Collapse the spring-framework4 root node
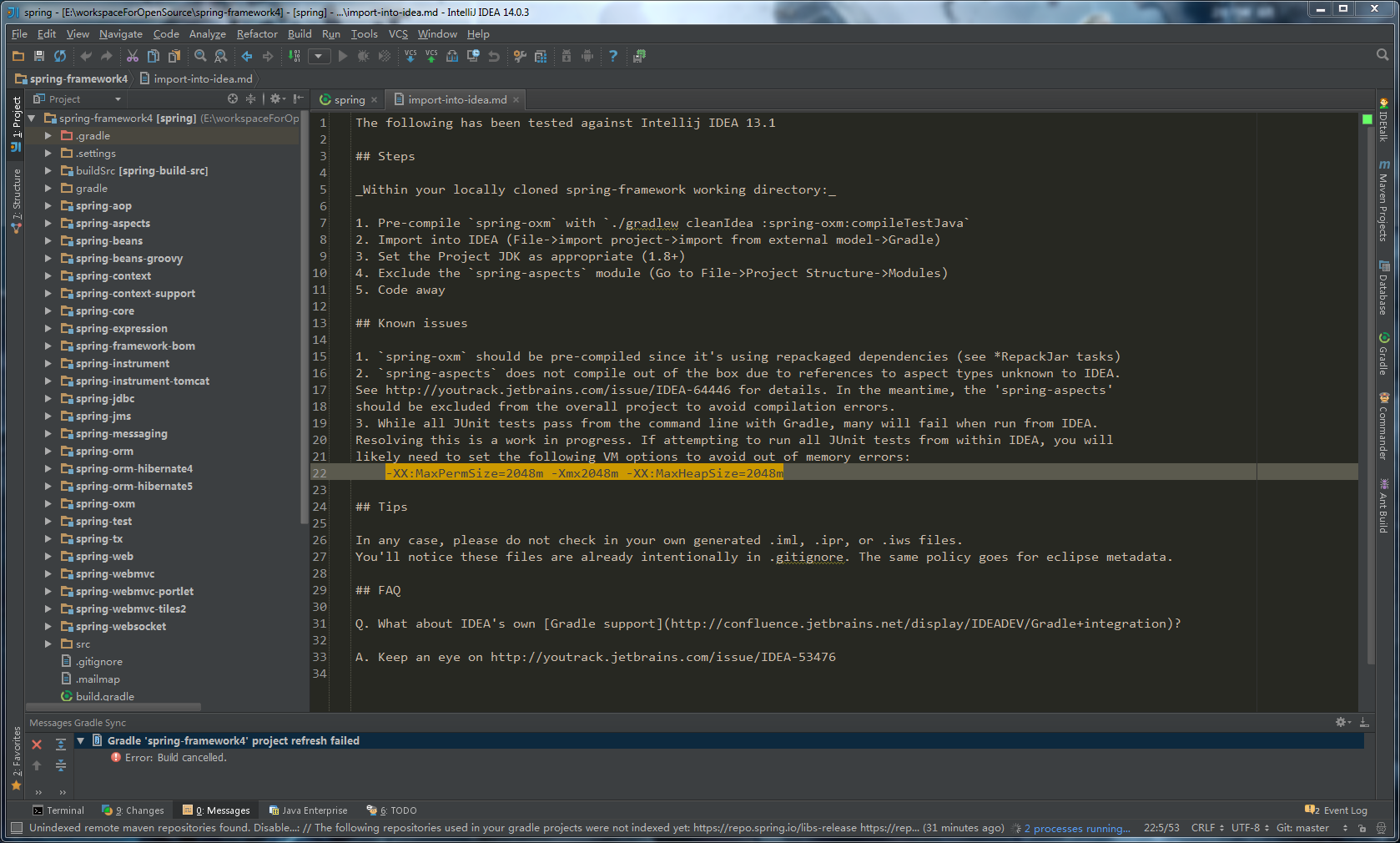1400x843 pixels. 32,119
